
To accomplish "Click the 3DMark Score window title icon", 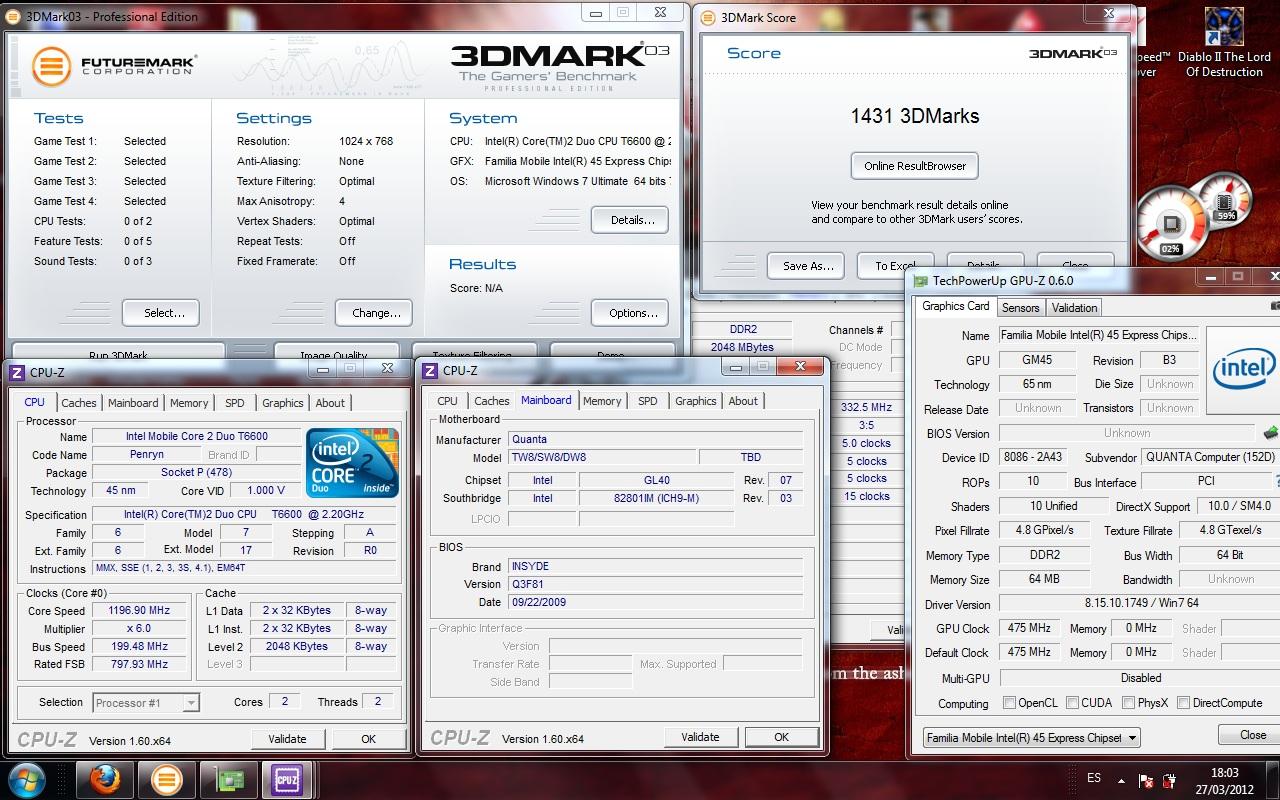I will (708, 17).
